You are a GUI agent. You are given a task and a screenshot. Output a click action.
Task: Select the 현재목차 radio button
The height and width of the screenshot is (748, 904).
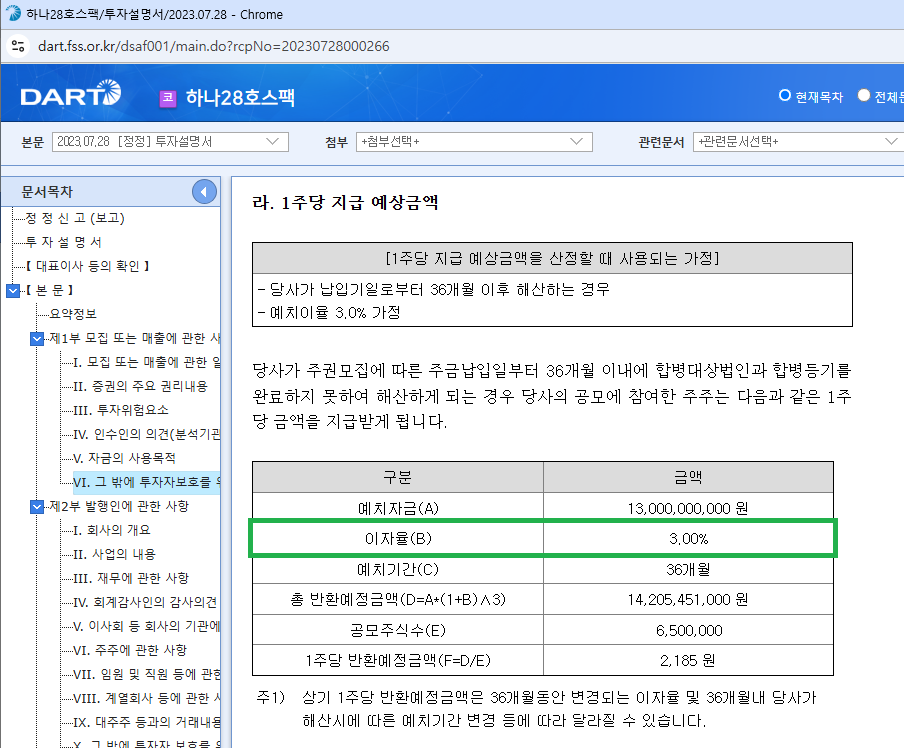785,97
